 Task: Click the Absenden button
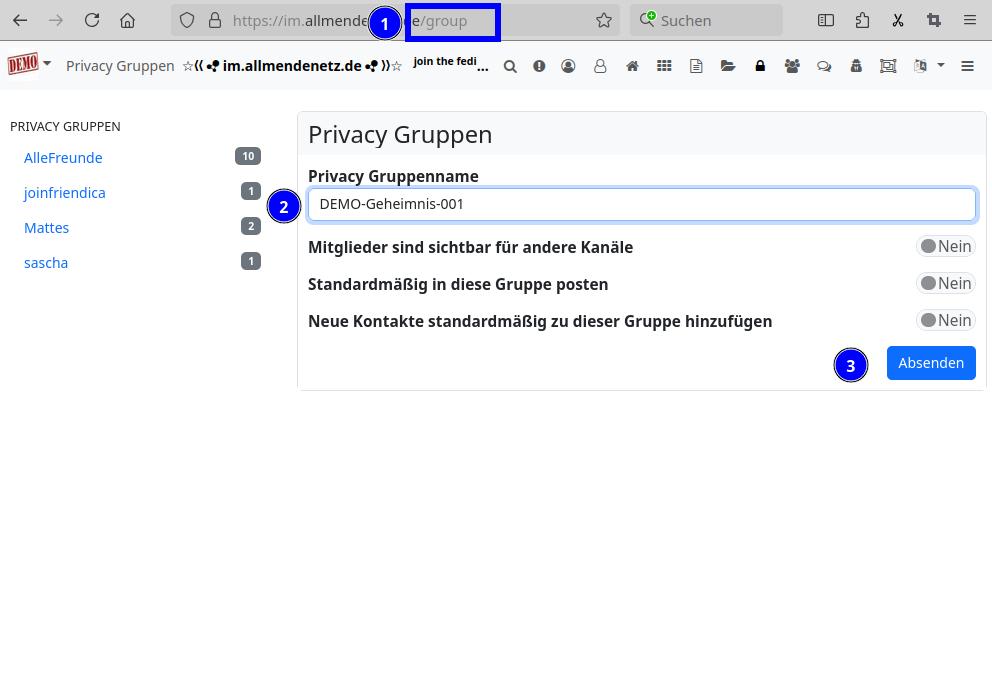(x=930, y=363)
